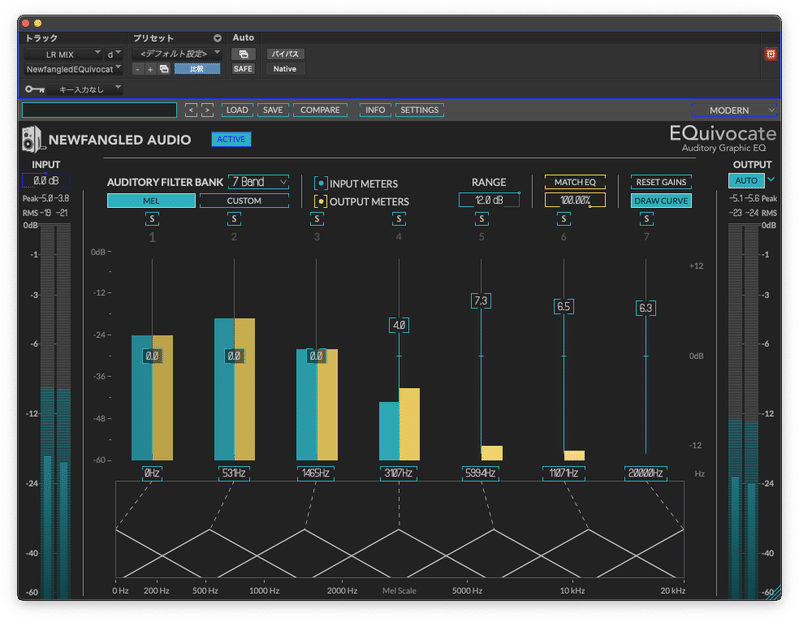Image resolution: width=800 pixels, height=622 pixels.
Task: Click the 11071Hz frequency box
Action: pos(564,473)
